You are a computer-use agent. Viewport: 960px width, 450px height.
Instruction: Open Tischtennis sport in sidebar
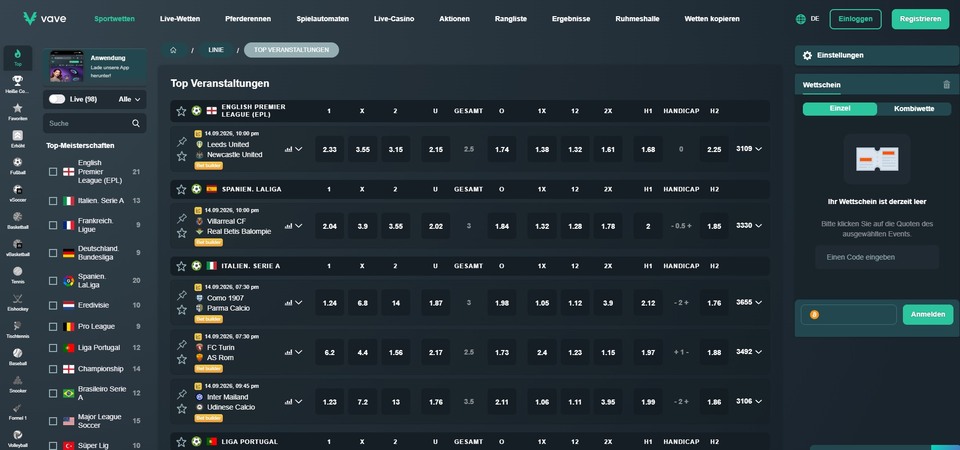coord(18,329)
